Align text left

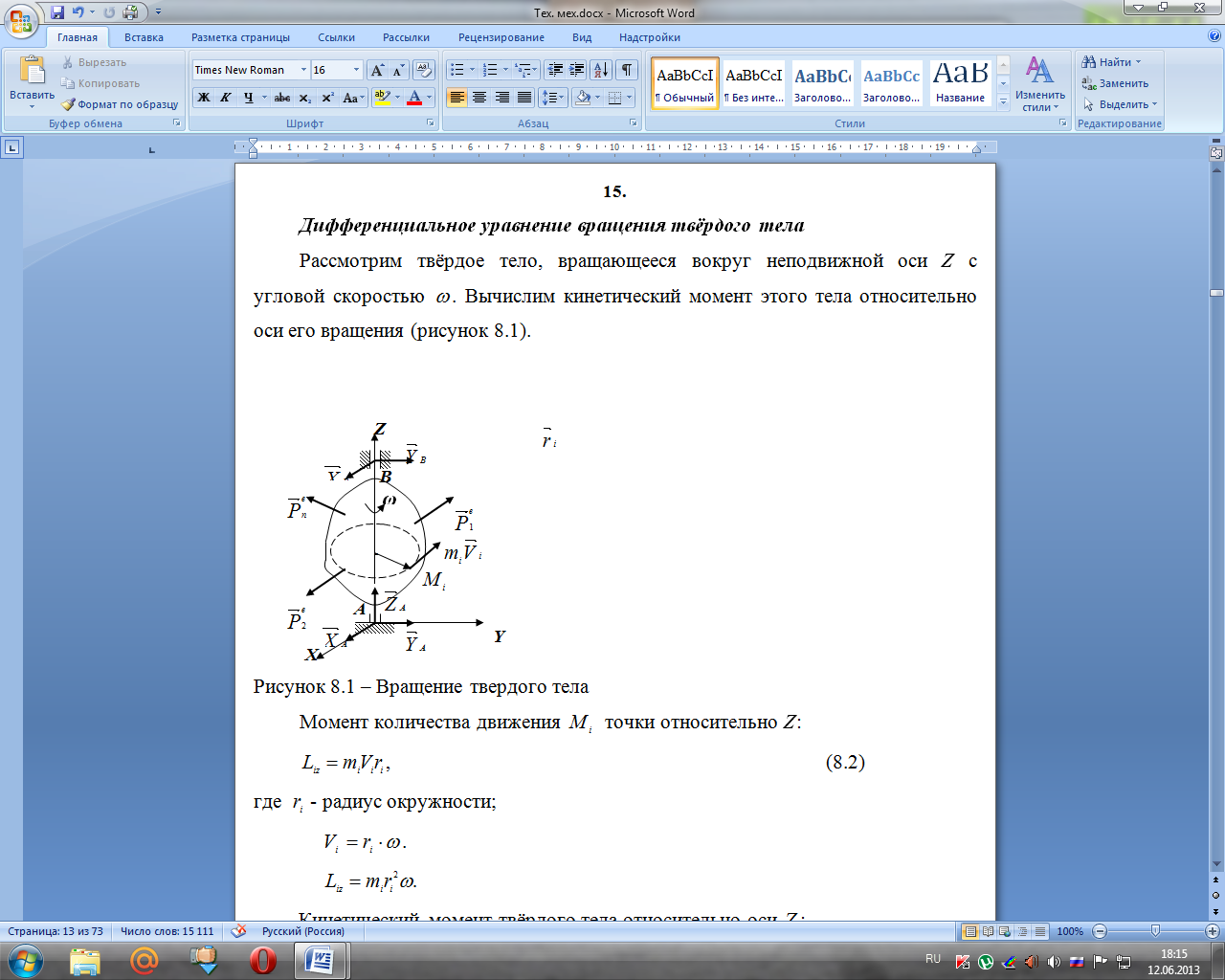(457, 98)
